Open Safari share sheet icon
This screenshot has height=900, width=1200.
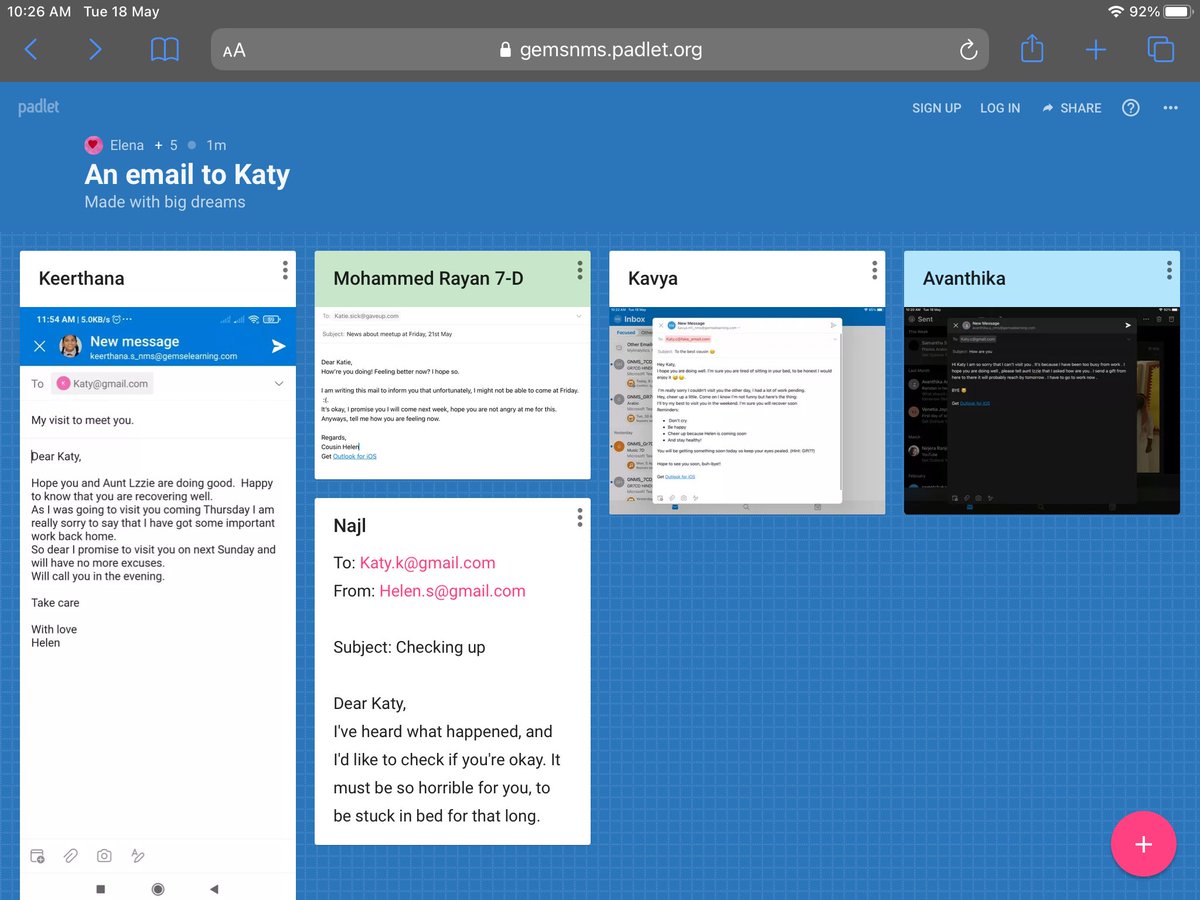coord(1032,48)
